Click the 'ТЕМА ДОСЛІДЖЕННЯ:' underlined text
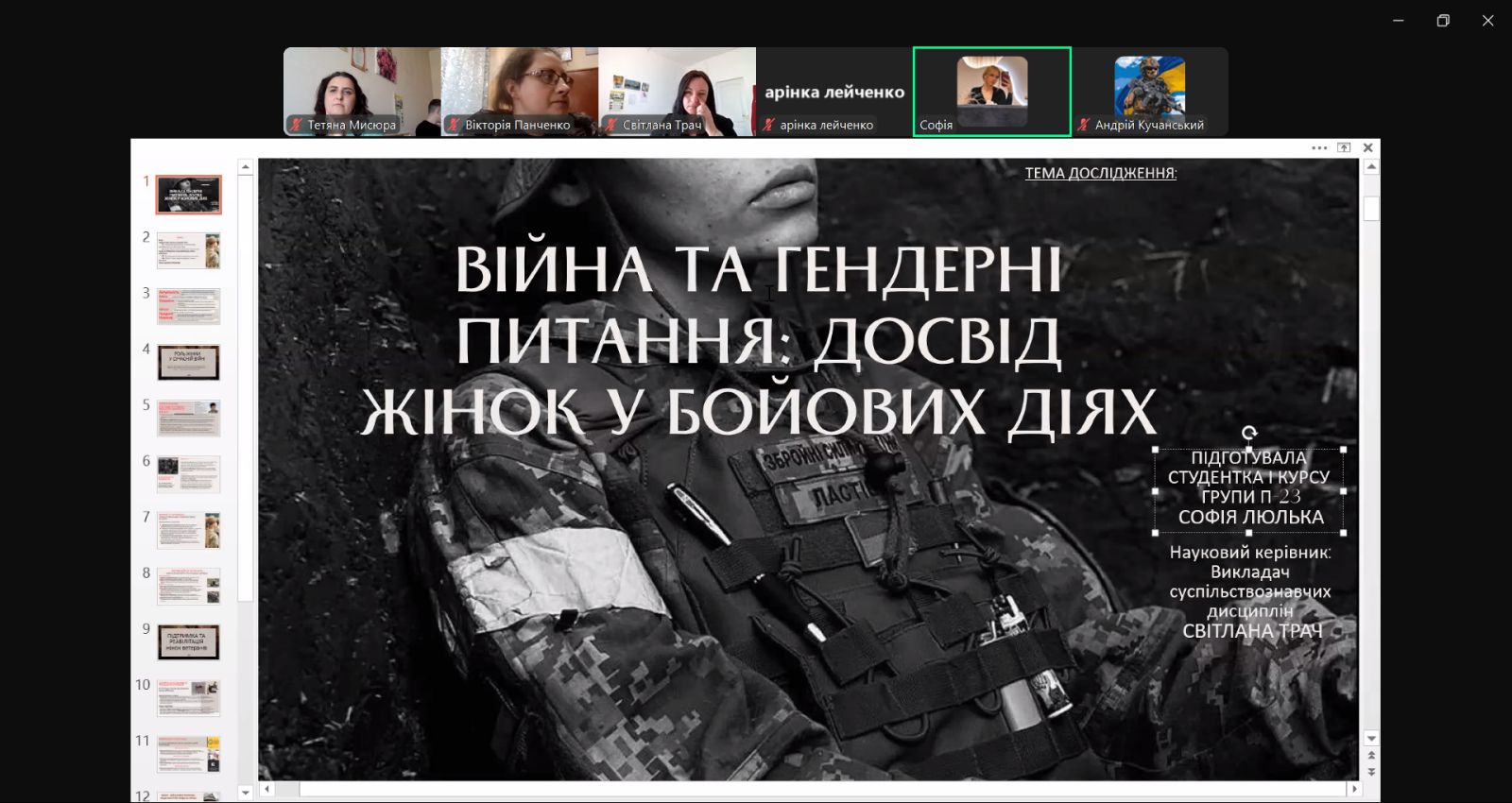This screenshot has height=803, width=1512. [1100, 173]
